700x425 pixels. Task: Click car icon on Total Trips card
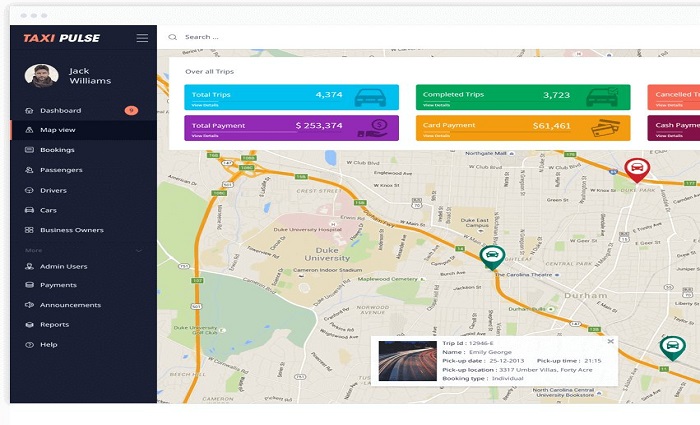370,97
